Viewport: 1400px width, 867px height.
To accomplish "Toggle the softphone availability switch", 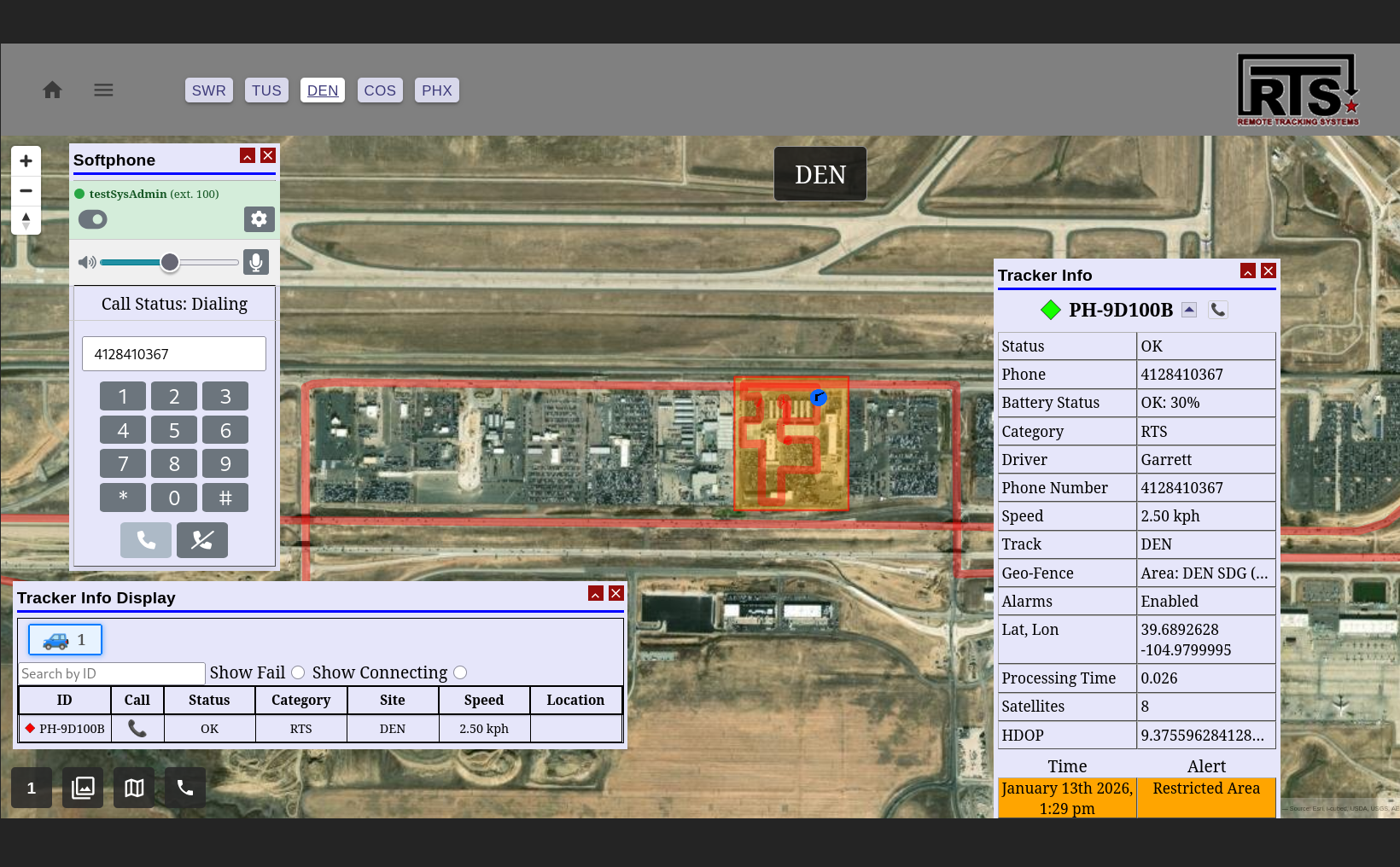I will pyautogui.click(x=93, y=219).
